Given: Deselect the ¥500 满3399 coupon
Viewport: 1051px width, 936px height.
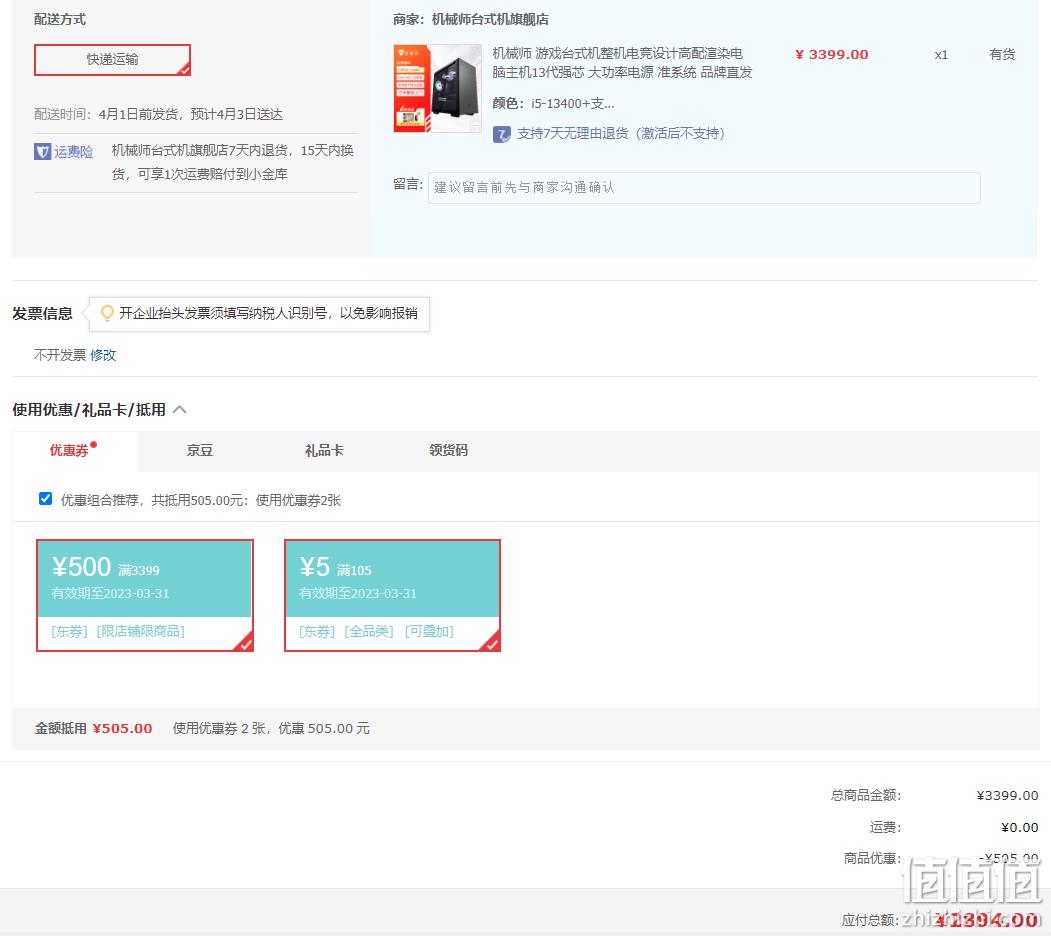Looking at the screenshot, I should 145,595.
